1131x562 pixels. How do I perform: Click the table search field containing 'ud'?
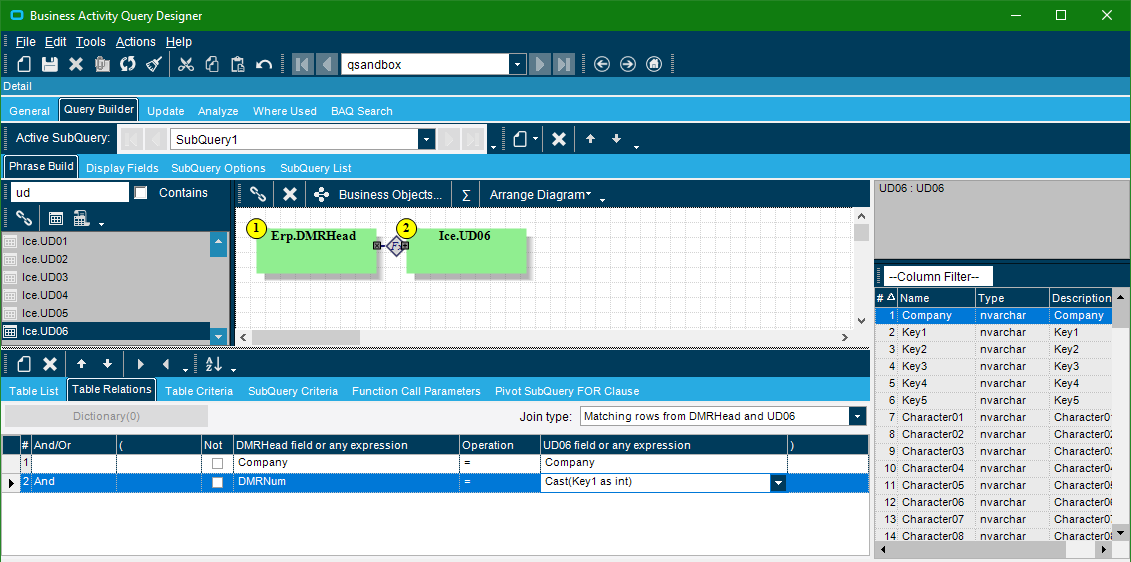point(70,193)
